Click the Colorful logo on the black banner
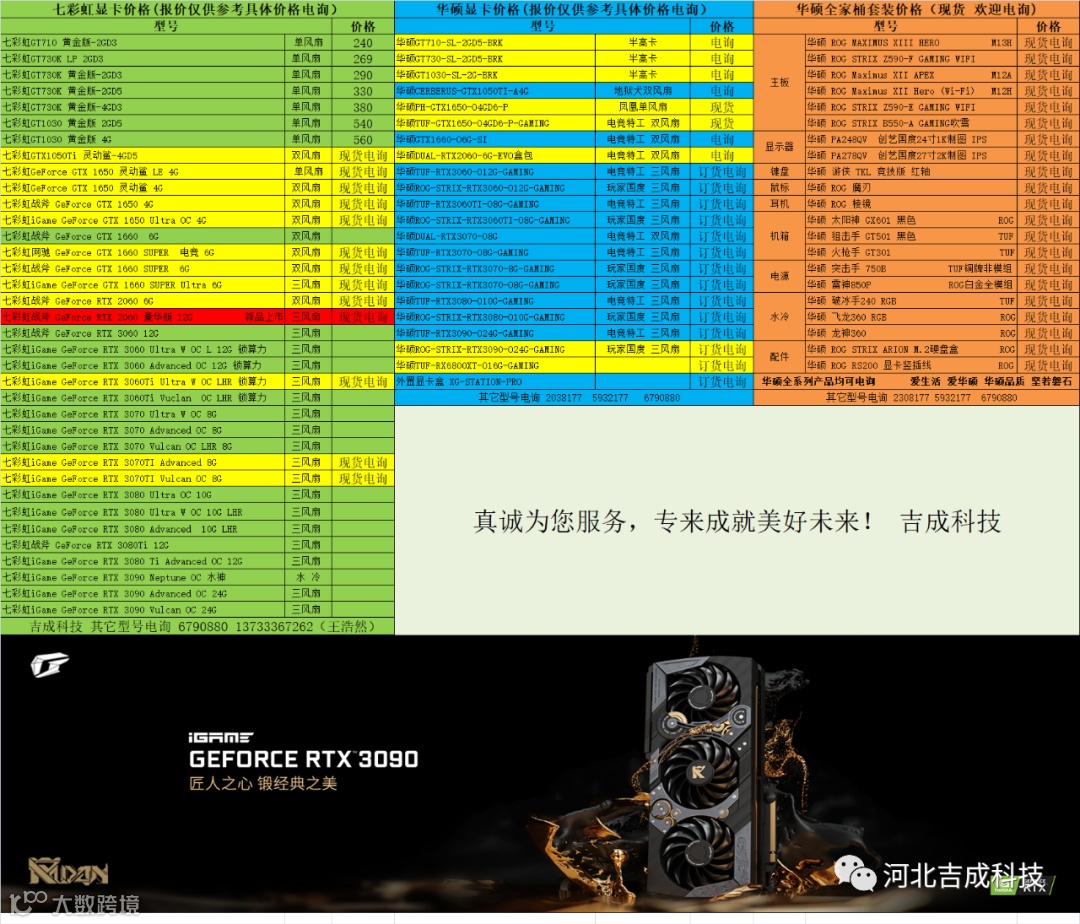The height and width of the screenshot is (924, 1080). pos(50,664)
